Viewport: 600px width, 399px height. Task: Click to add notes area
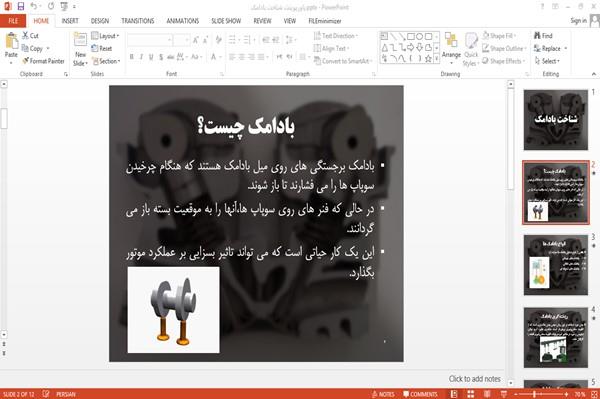(474, 379)
